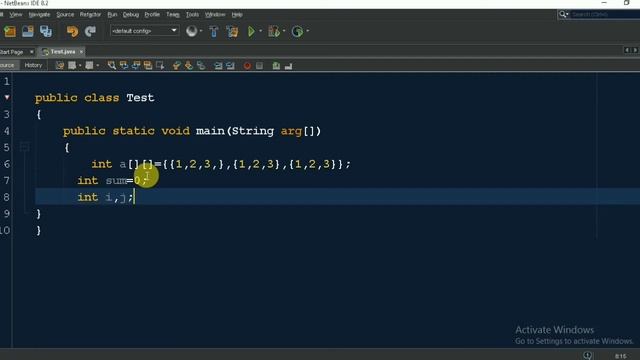Toggle Highlight Search icon
Viewport: 640px width, 360px height.
tap(148, 65)
